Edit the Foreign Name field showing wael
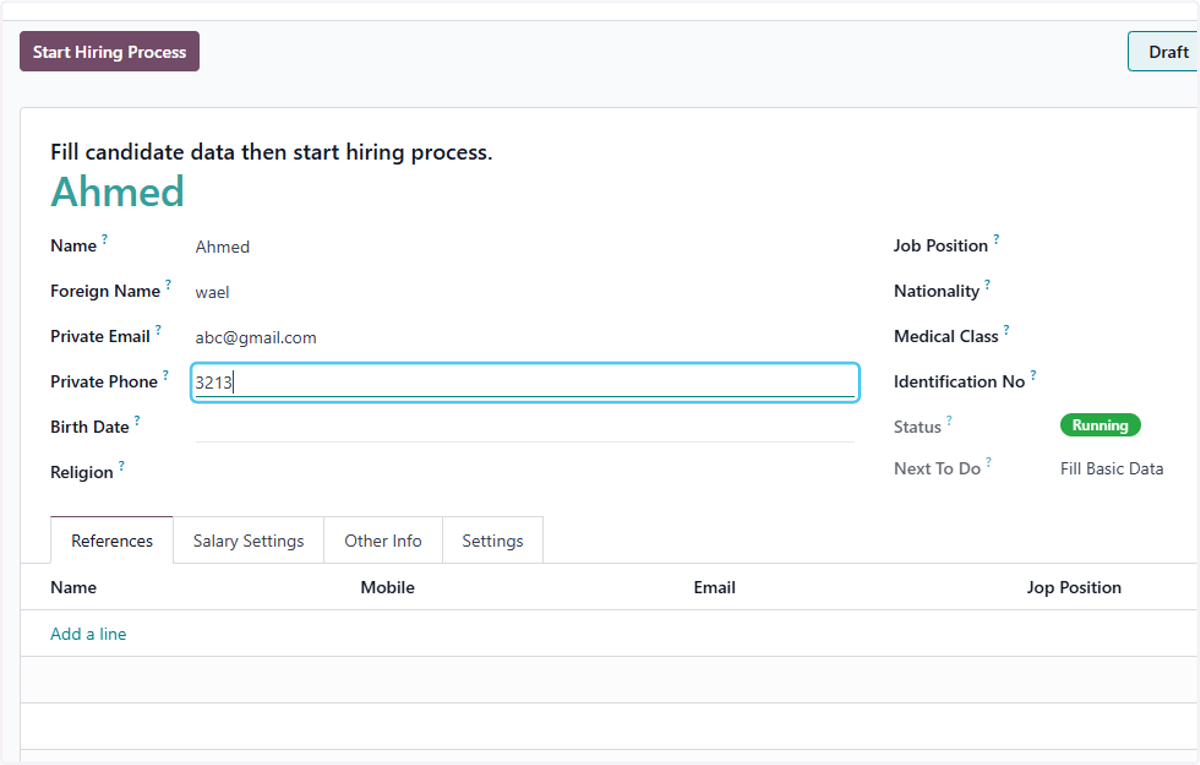 point(524,292)
